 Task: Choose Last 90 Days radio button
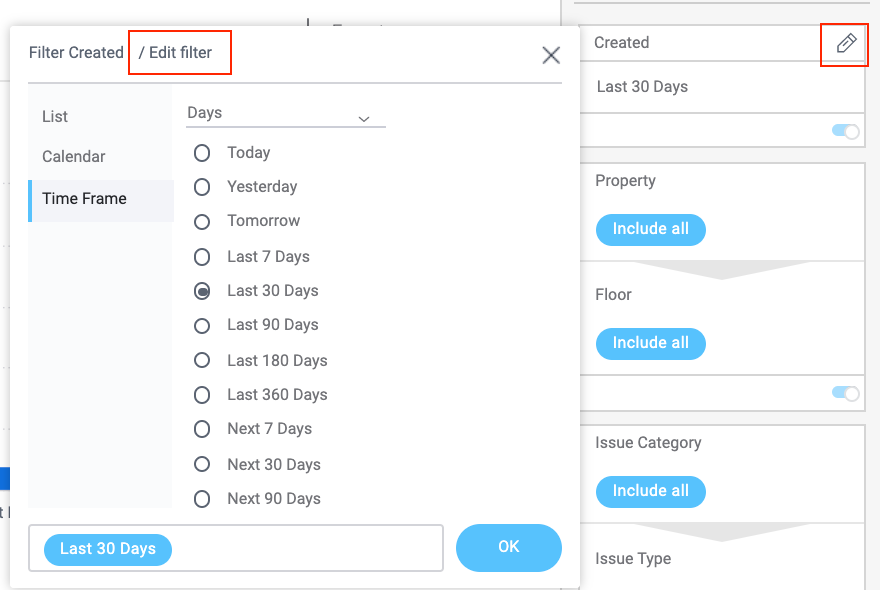[202, 325]
